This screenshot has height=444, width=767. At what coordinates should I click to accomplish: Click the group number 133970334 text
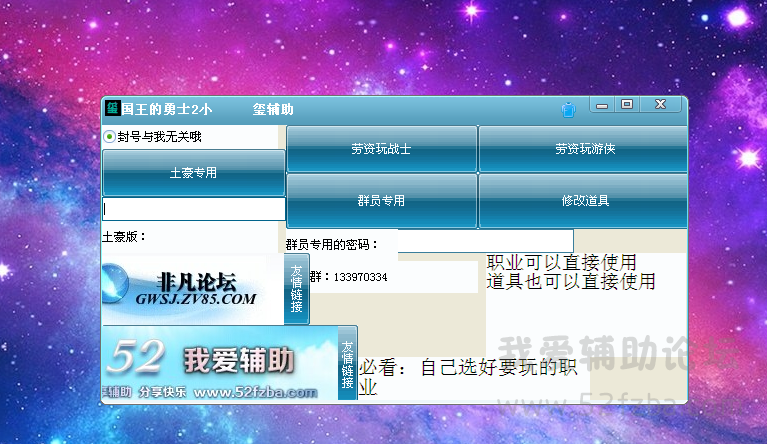click(x=360, y=277)
